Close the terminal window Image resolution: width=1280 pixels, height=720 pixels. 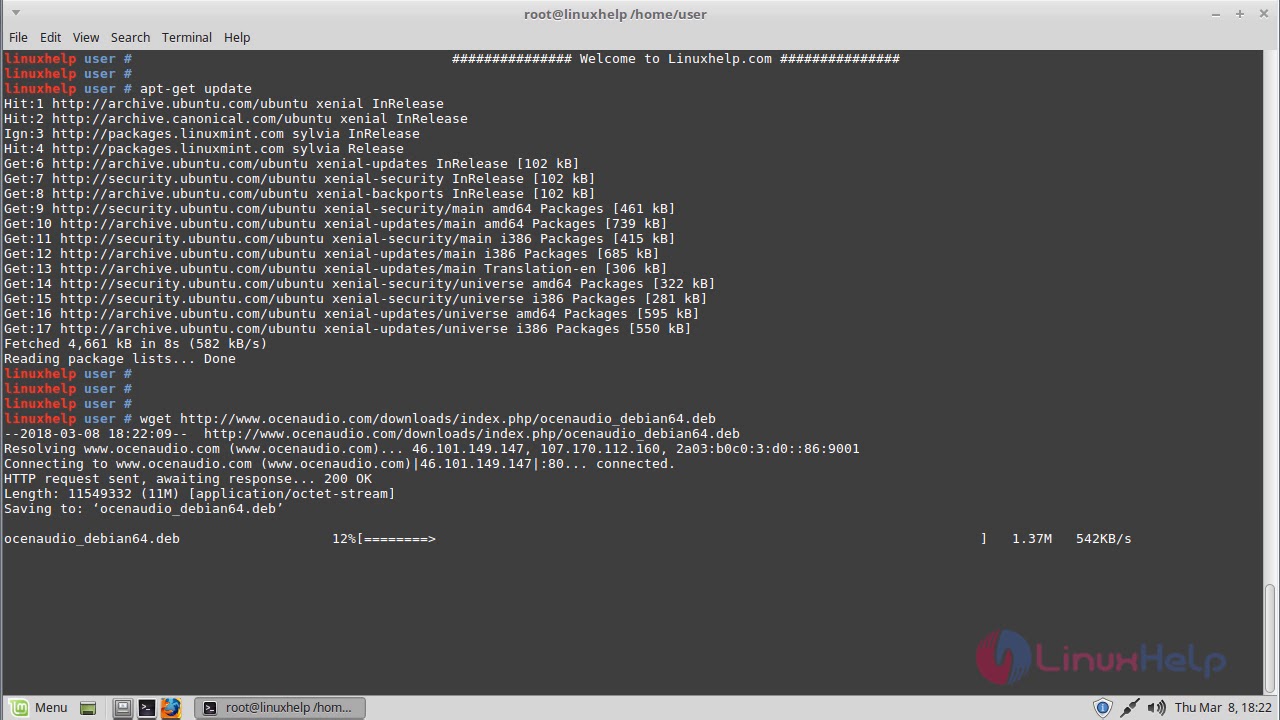tap(1262, 14)
